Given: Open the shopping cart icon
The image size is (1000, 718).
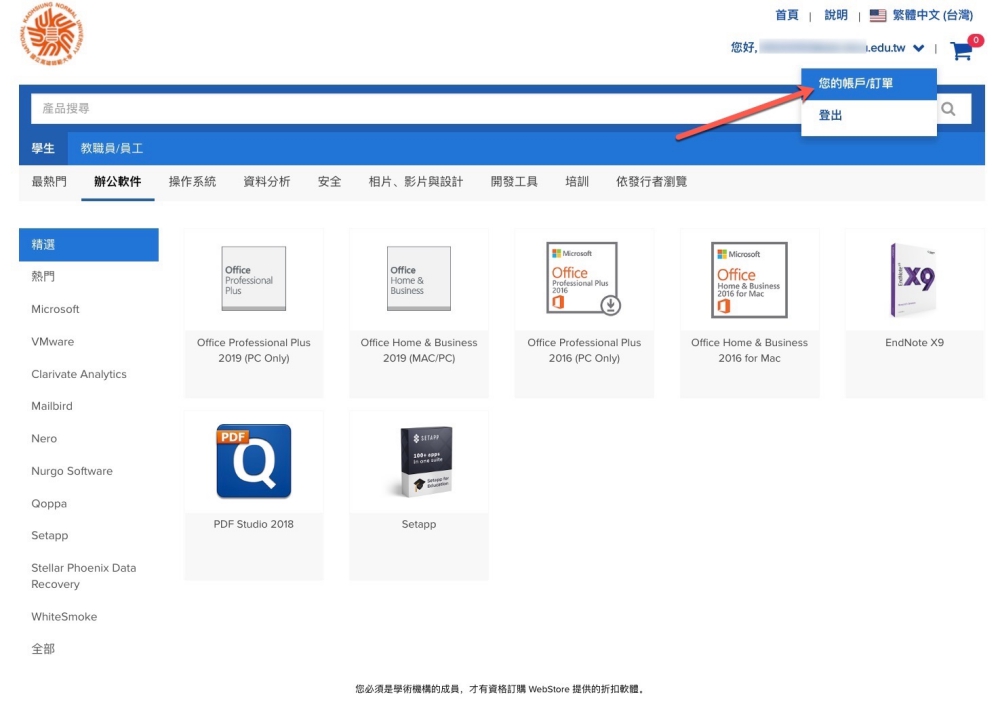Looking at the screenshot, I should point(961,50).
